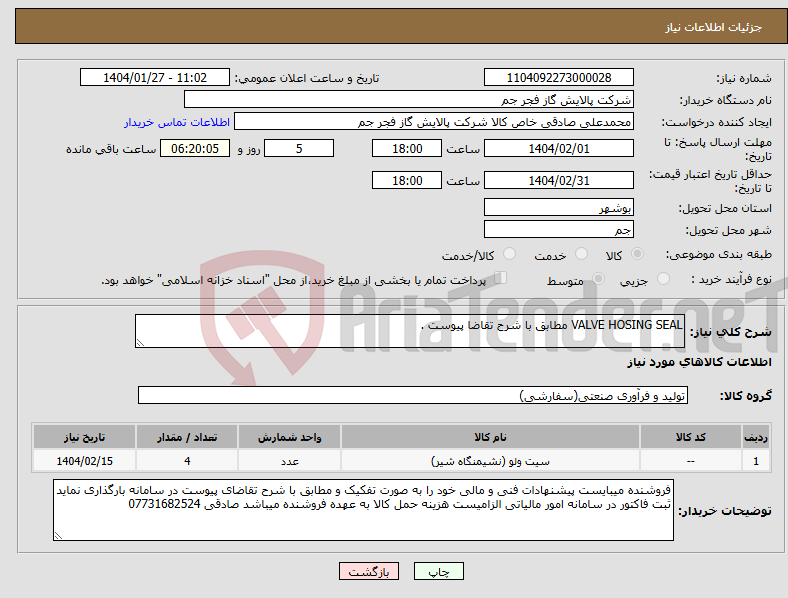Click the جزئیات اطلاعات نیاز header title
788x598 pixels.
[714, 27]
